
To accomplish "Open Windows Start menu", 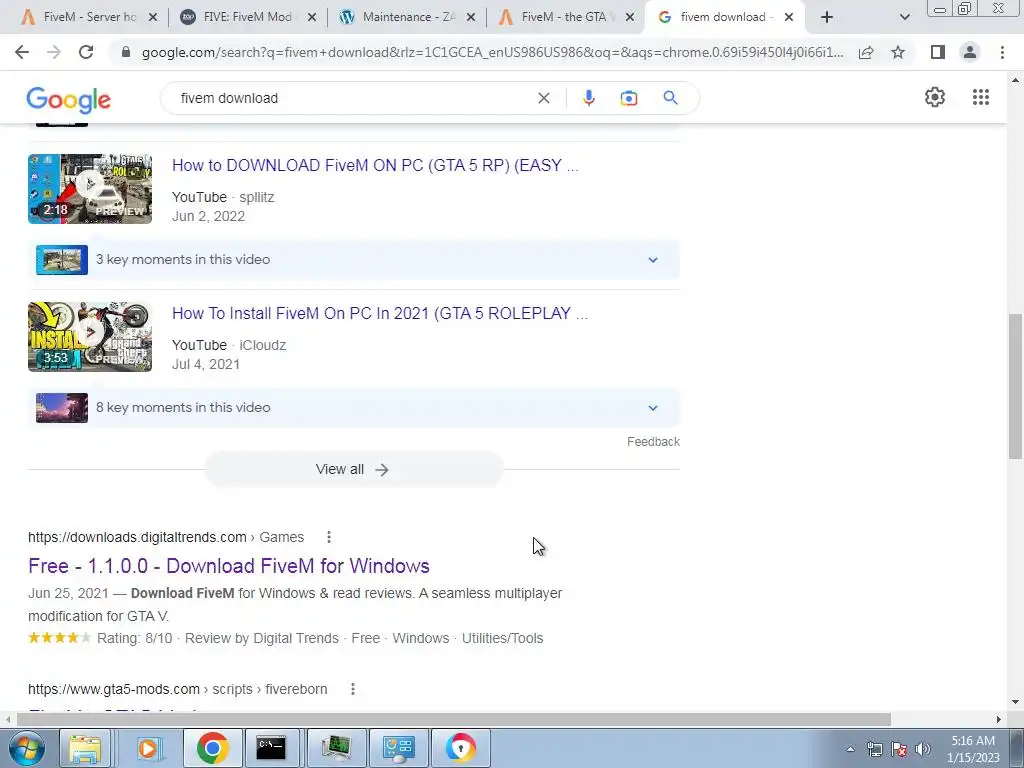I will coord(26,748).
